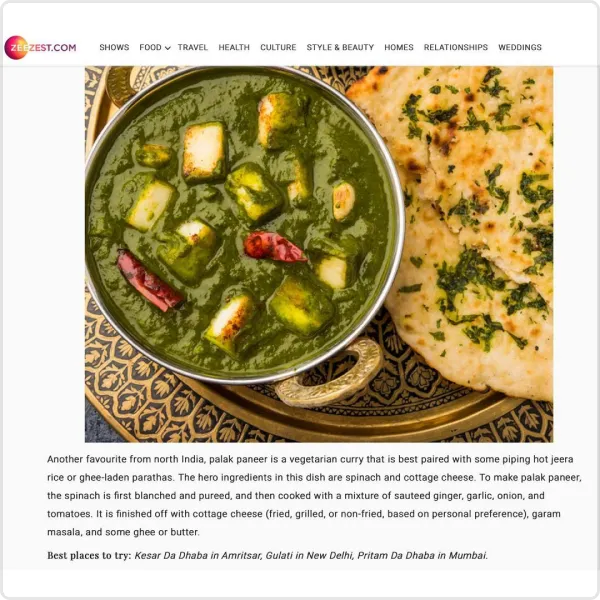Screen dimensions: 600x600
Task: Click Kesar Da Dhaba in Amritsar text
Action: tap(198, 555)
